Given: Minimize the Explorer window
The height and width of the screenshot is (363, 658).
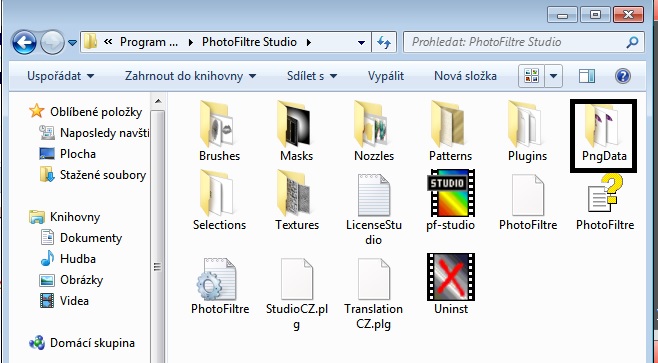Looking at the screenshot, I should [562, 15].
